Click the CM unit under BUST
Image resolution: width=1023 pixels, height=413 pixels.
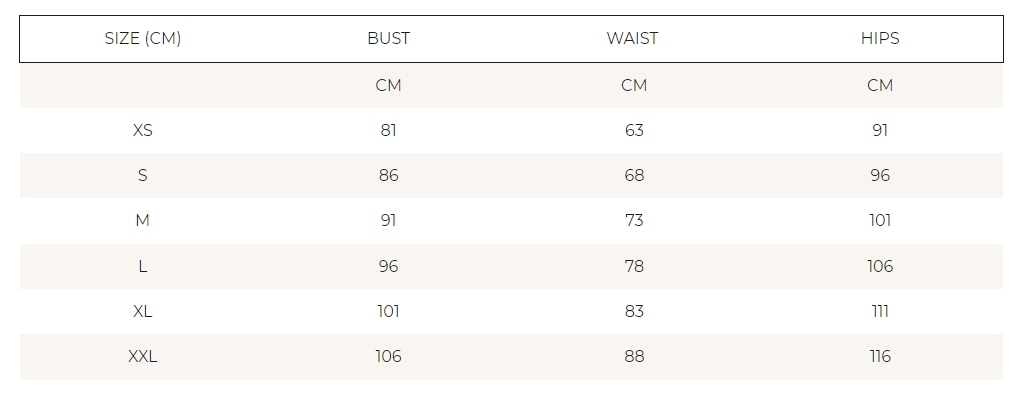(388, 85)
